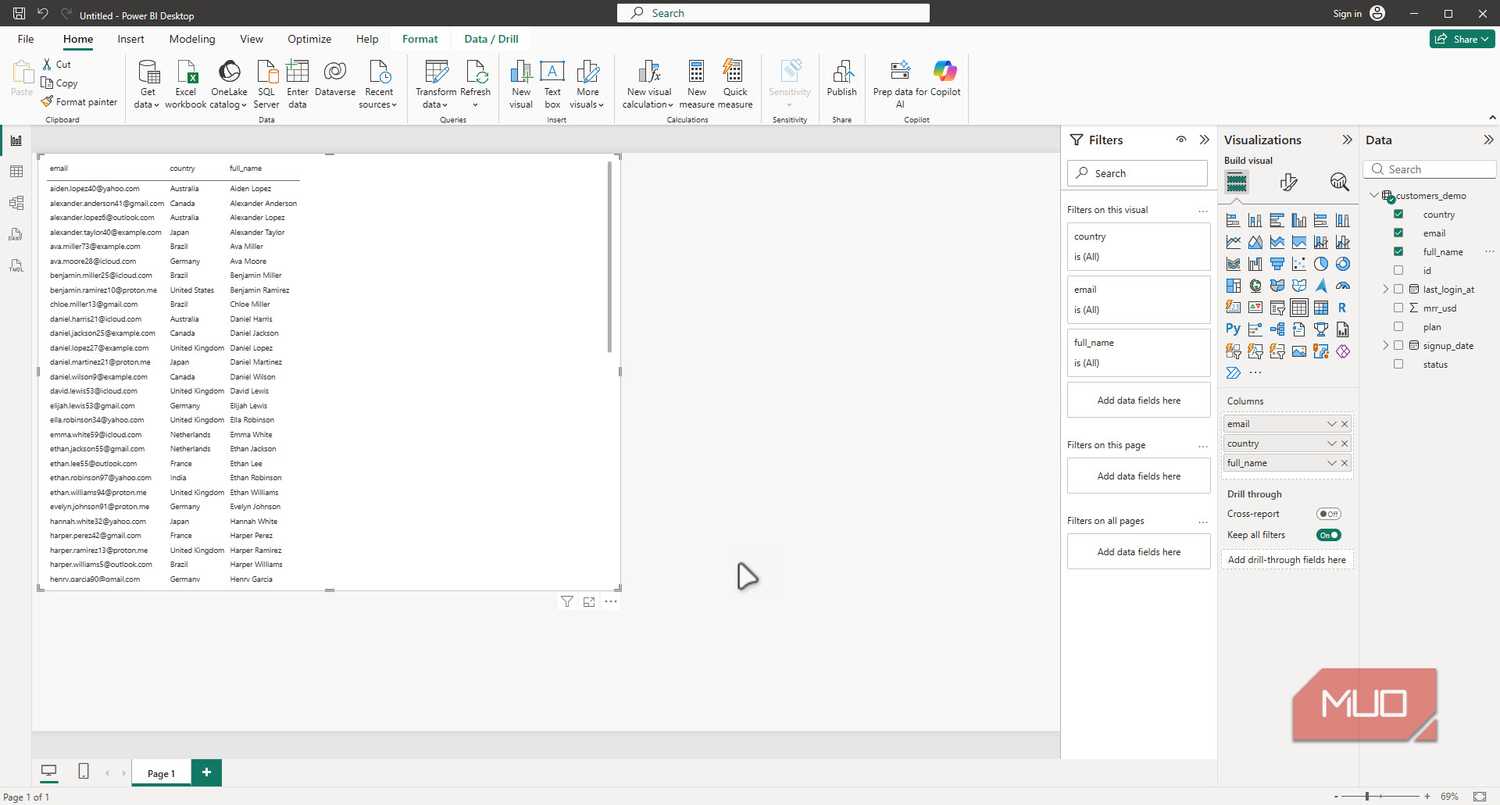Open visual More options ellipsis
The width and height of the screenshot is (1500, 805).
coord(610,602)
